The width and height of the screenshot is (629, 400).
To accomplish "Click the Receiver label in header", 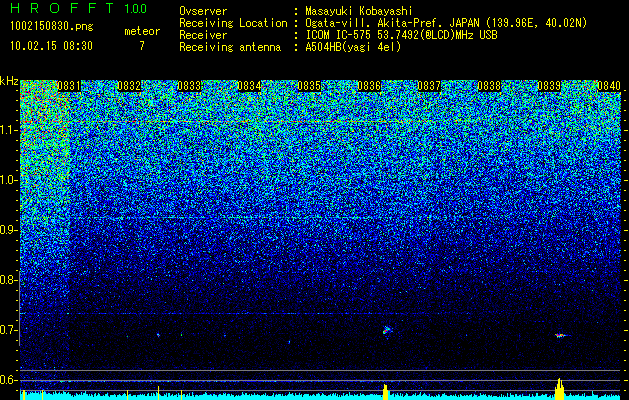I will click(203, 35).
